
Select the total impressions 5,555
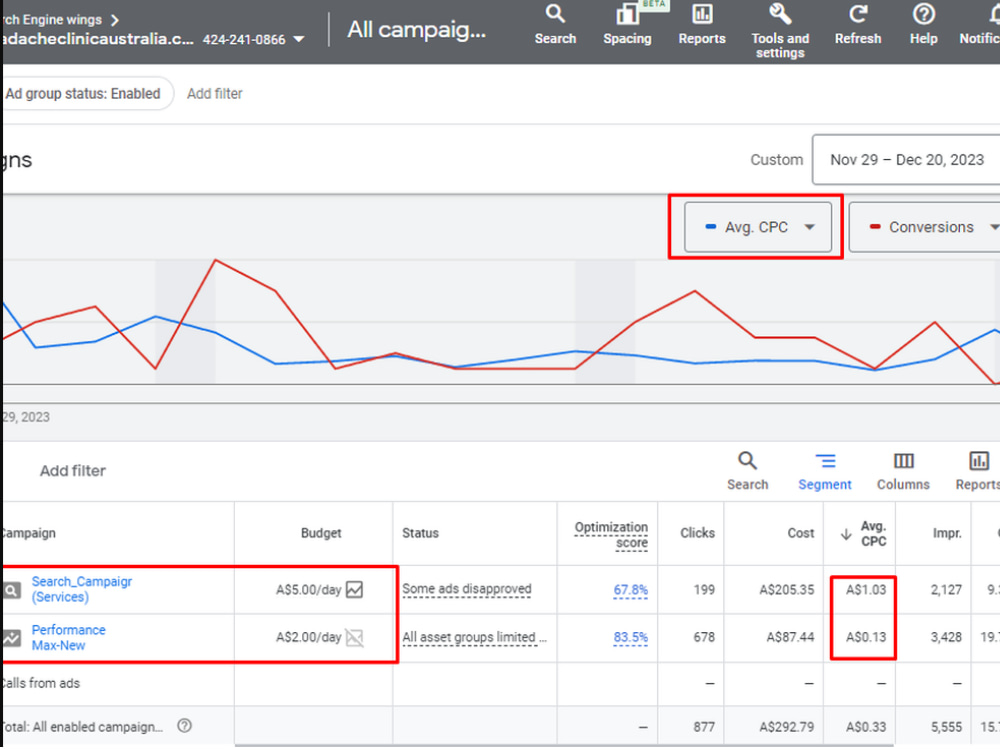tap(946, 727)
